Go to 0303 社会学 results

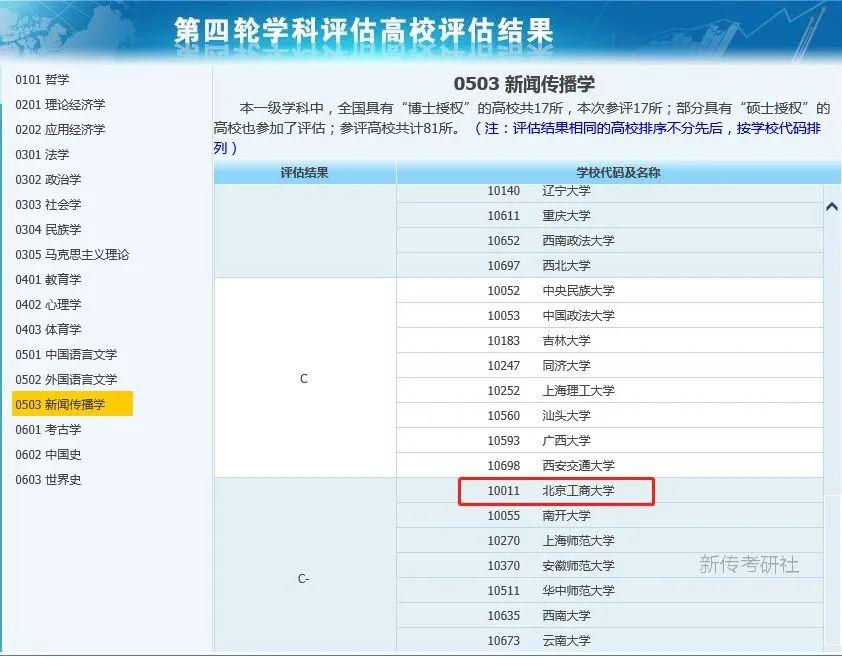pos(48,205)
